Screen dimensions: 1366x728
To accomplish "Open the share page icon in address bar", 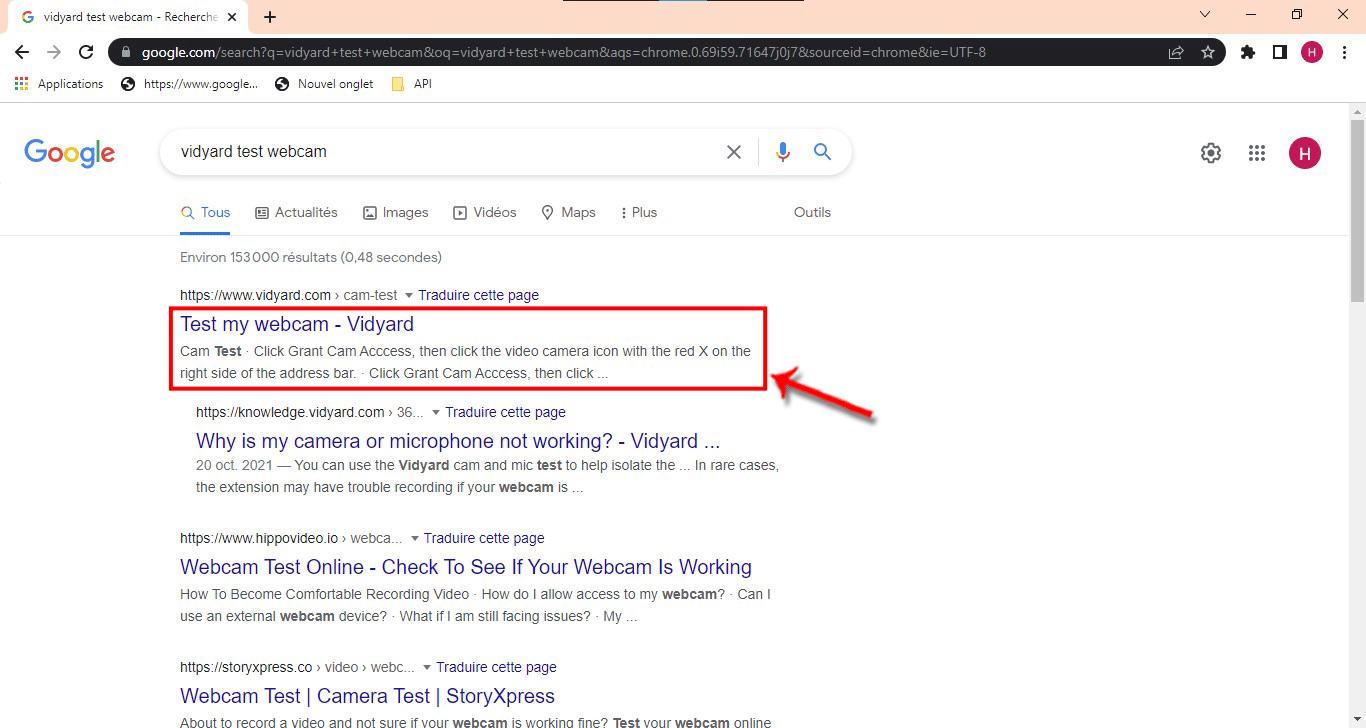I will click(x=1176, y=52).
